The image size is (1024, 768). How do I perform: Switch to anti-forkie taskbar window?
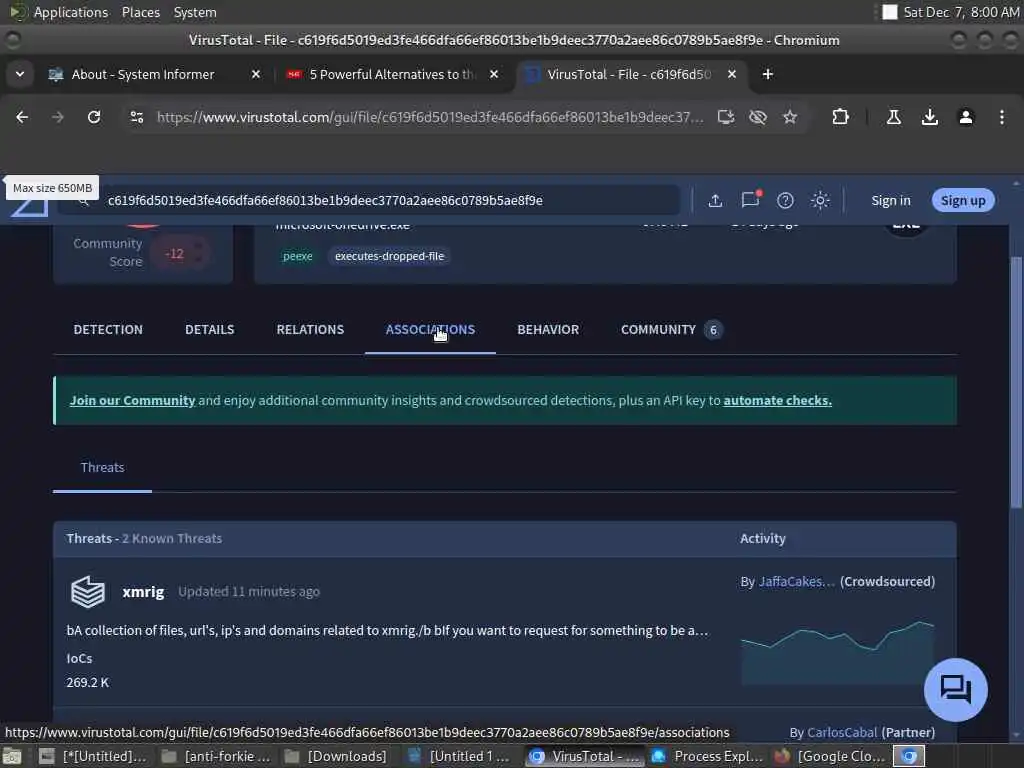(216, 756)
